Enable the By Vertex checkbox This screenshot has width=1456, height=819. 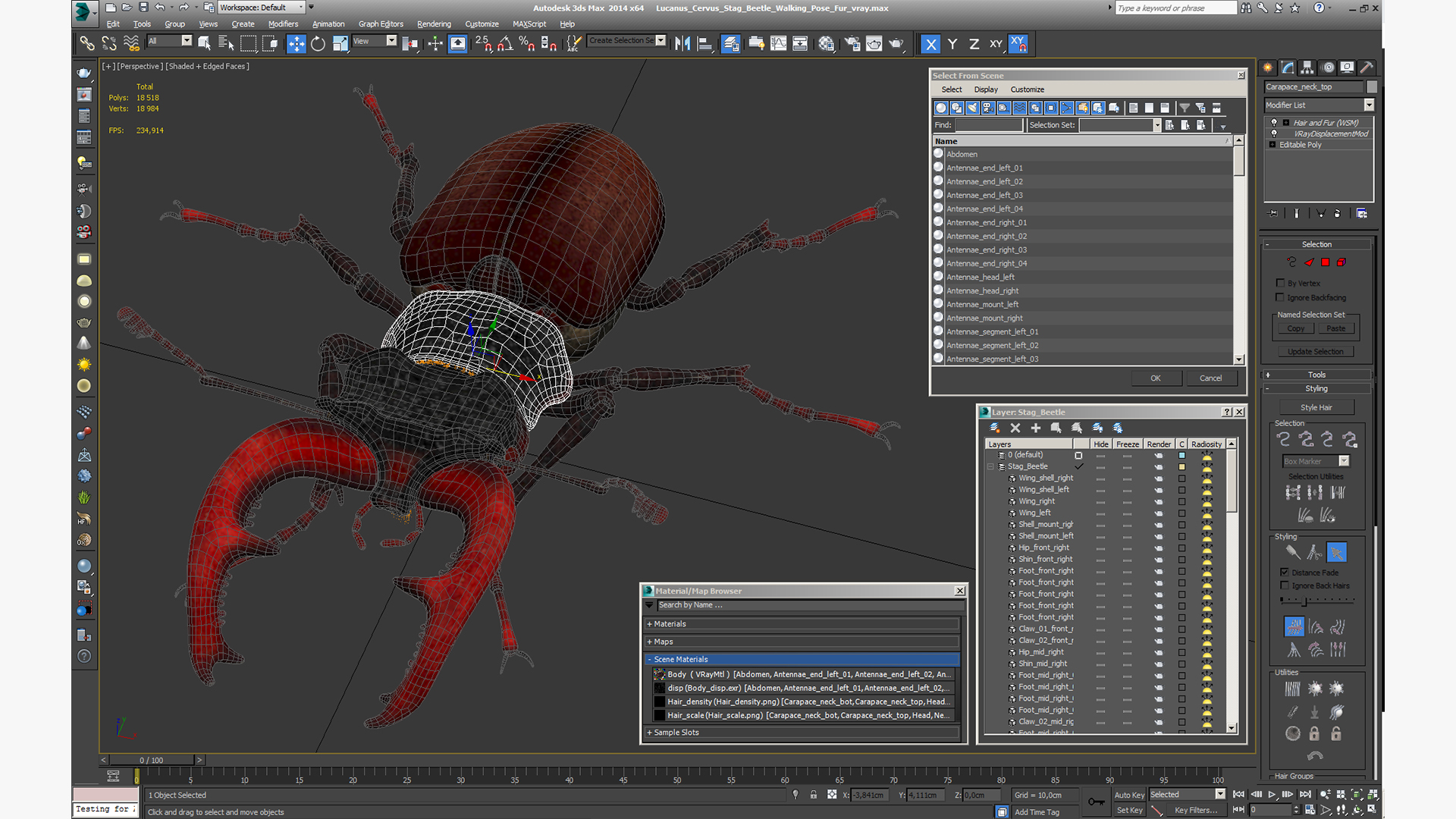pyautogui.click(x=1281, y=283)
